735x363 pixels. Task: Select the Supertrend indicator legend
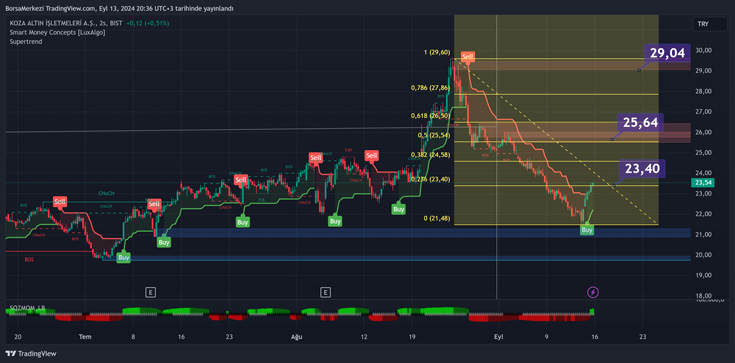26,42
